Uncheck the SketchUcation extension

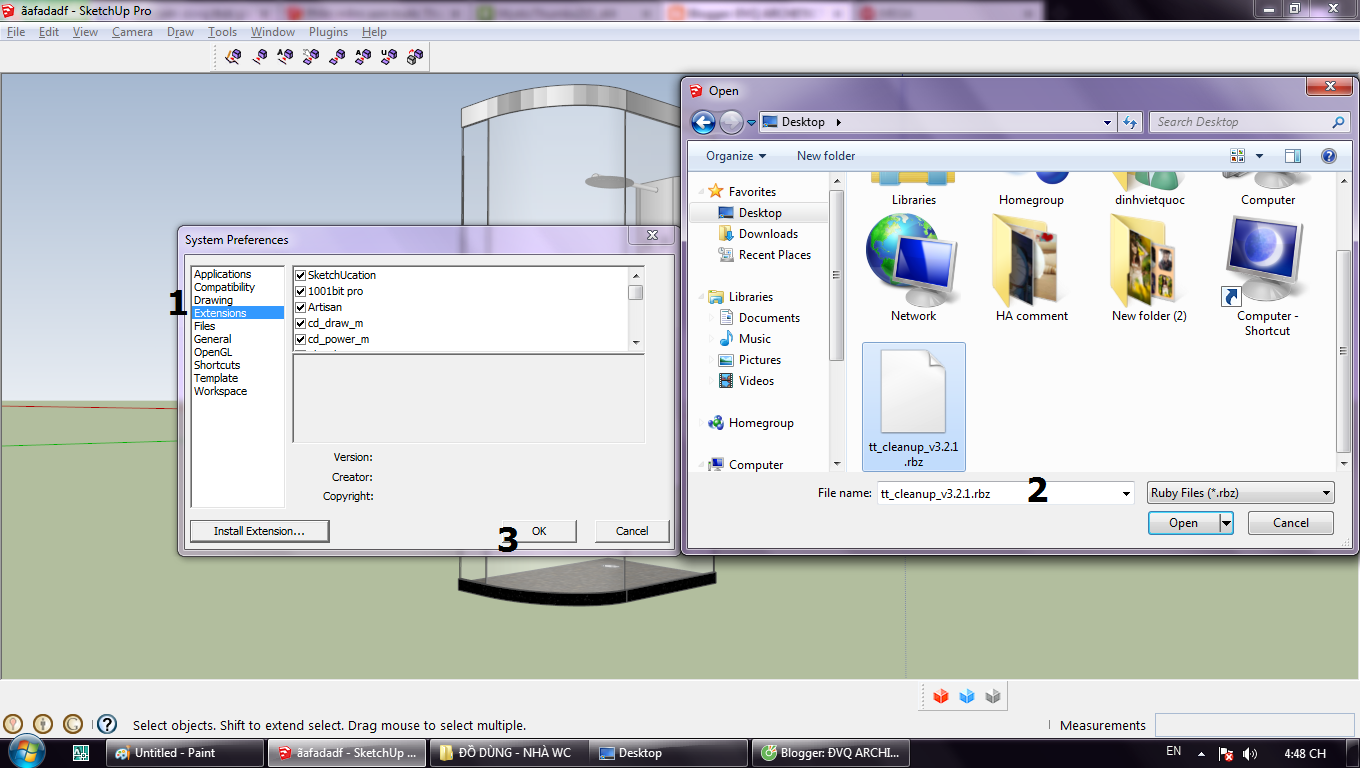[x=300, y=275]
